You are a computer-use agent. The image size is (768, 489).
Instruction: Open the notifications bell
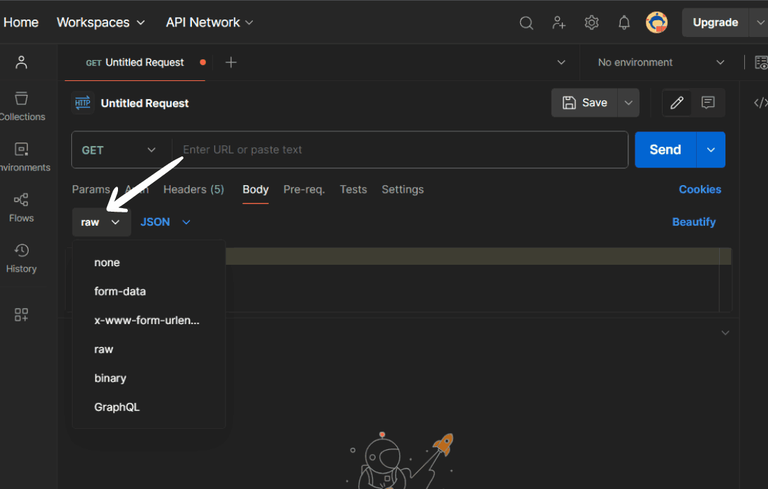pyautogui.click(x=624, y=23)
